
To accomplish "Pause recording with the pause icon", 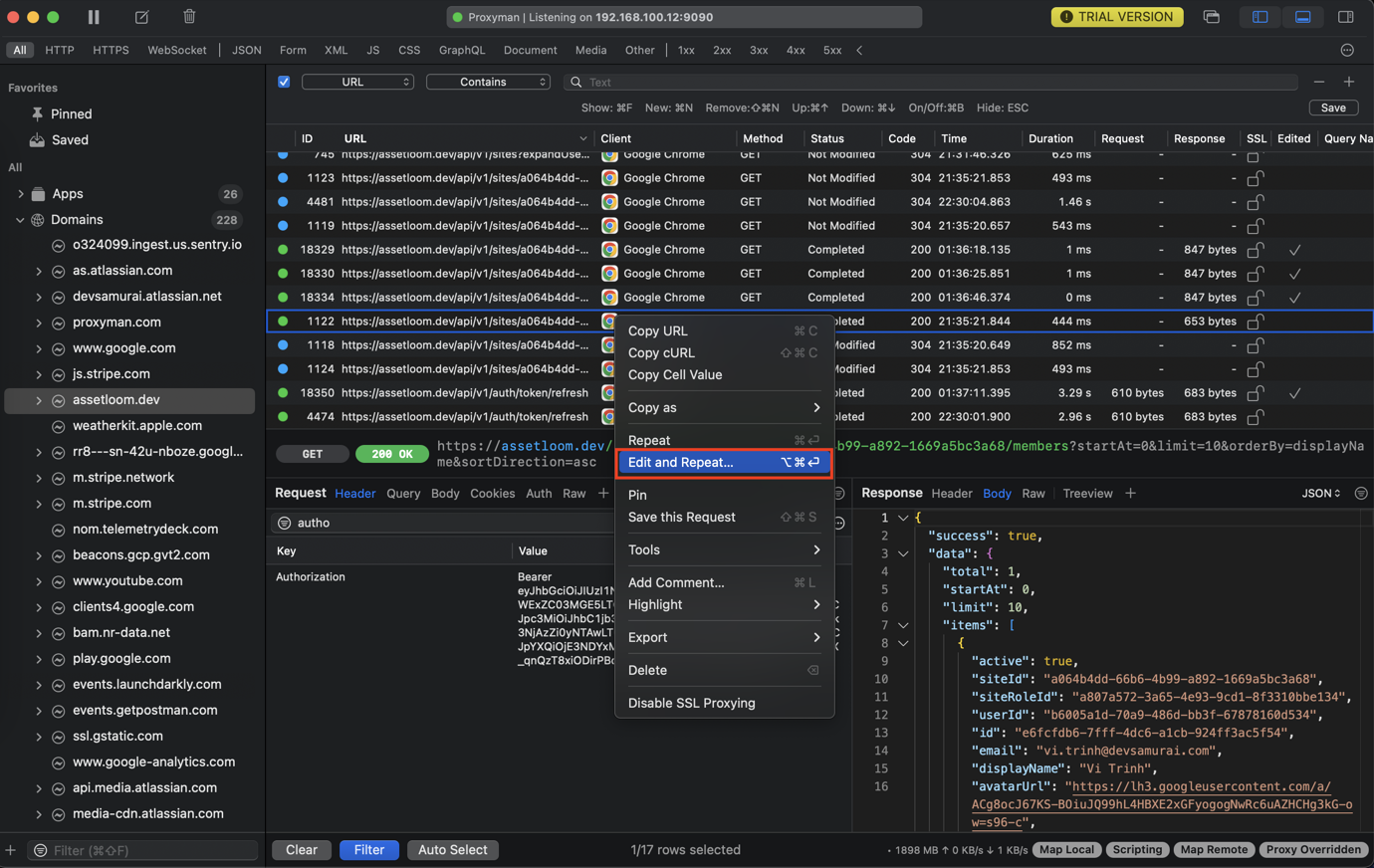I will pyautogui.click(x=94, y=17).
